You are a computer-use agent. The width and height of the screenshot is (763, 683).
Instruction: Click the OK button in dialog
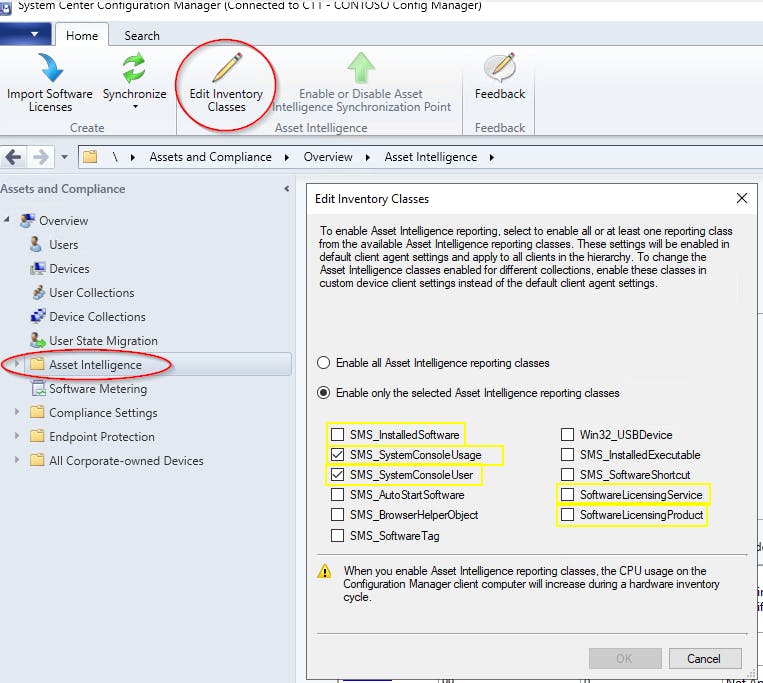[x=625, y=658]
